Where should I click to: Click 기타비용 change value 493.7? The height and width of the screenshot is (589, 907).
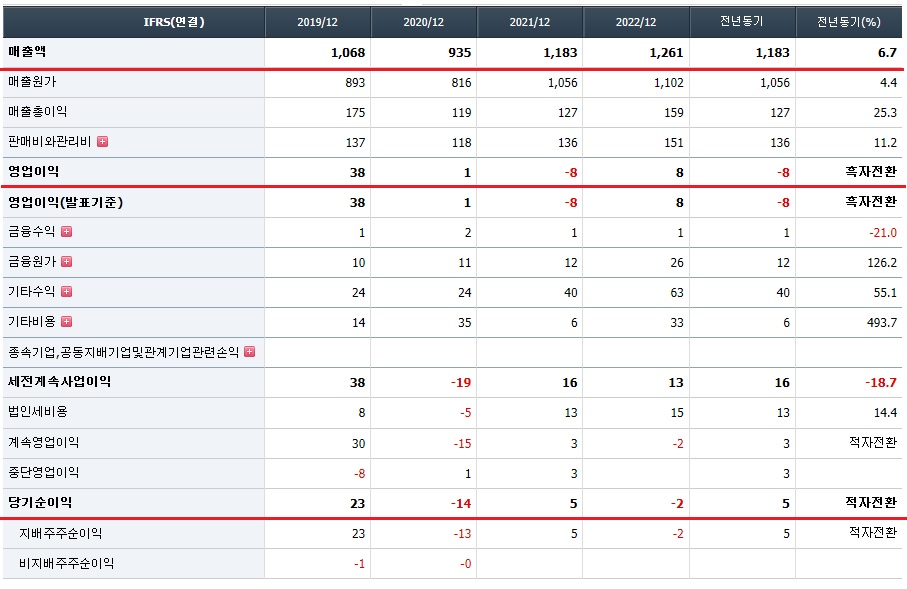(882, 322)
